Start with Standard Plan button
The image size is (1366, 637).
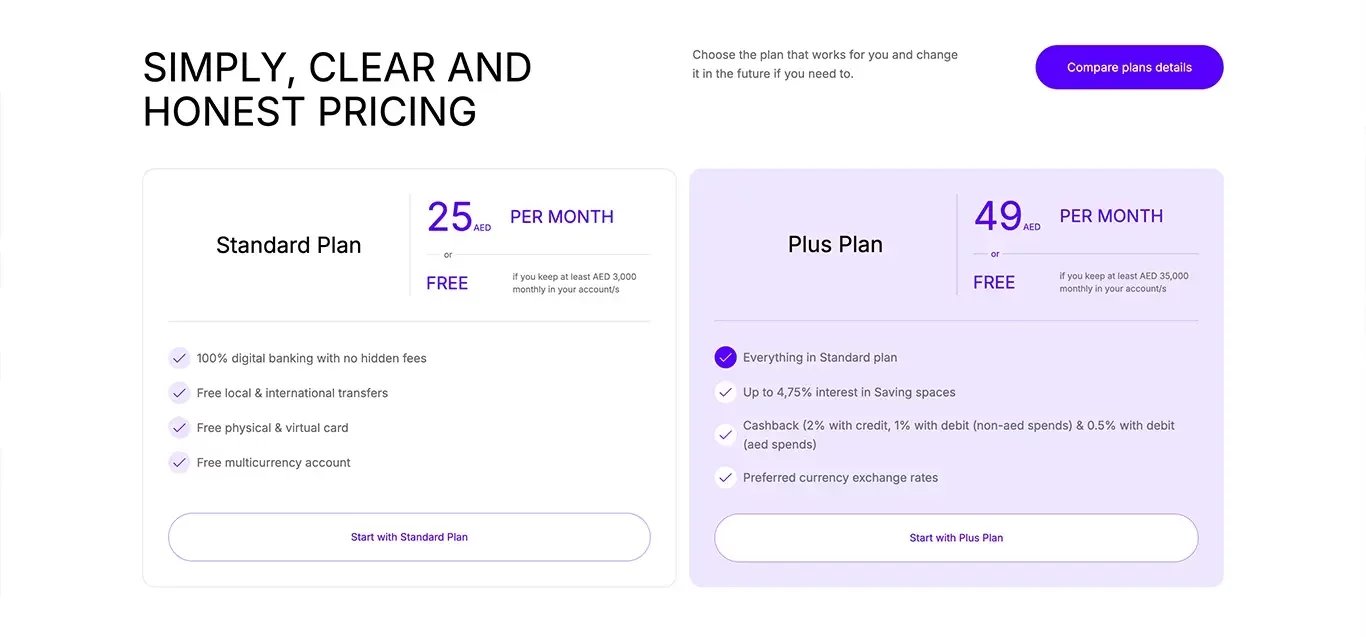(x=409, y=537)
